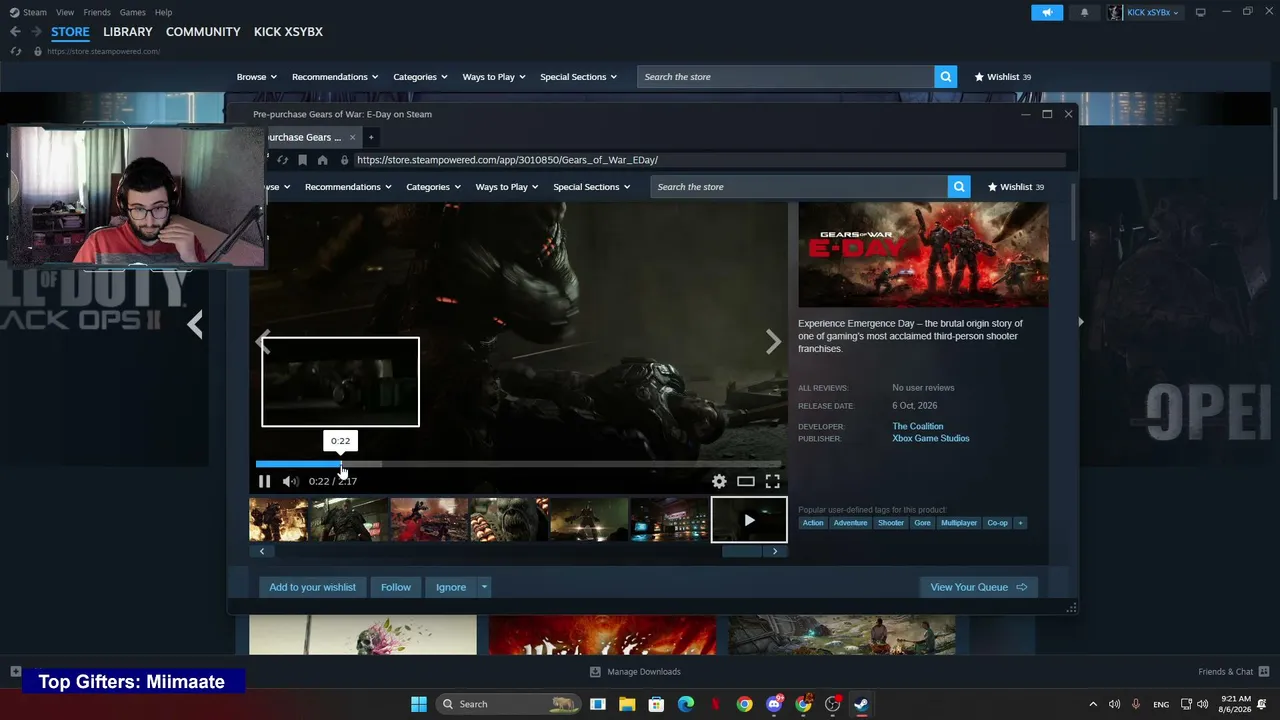Image resolution: width=1280 pixels, height=720 pixels.
Task: Select first trailer thumbnail in strip
Action: pyautogui.click(x=278, y=520)
